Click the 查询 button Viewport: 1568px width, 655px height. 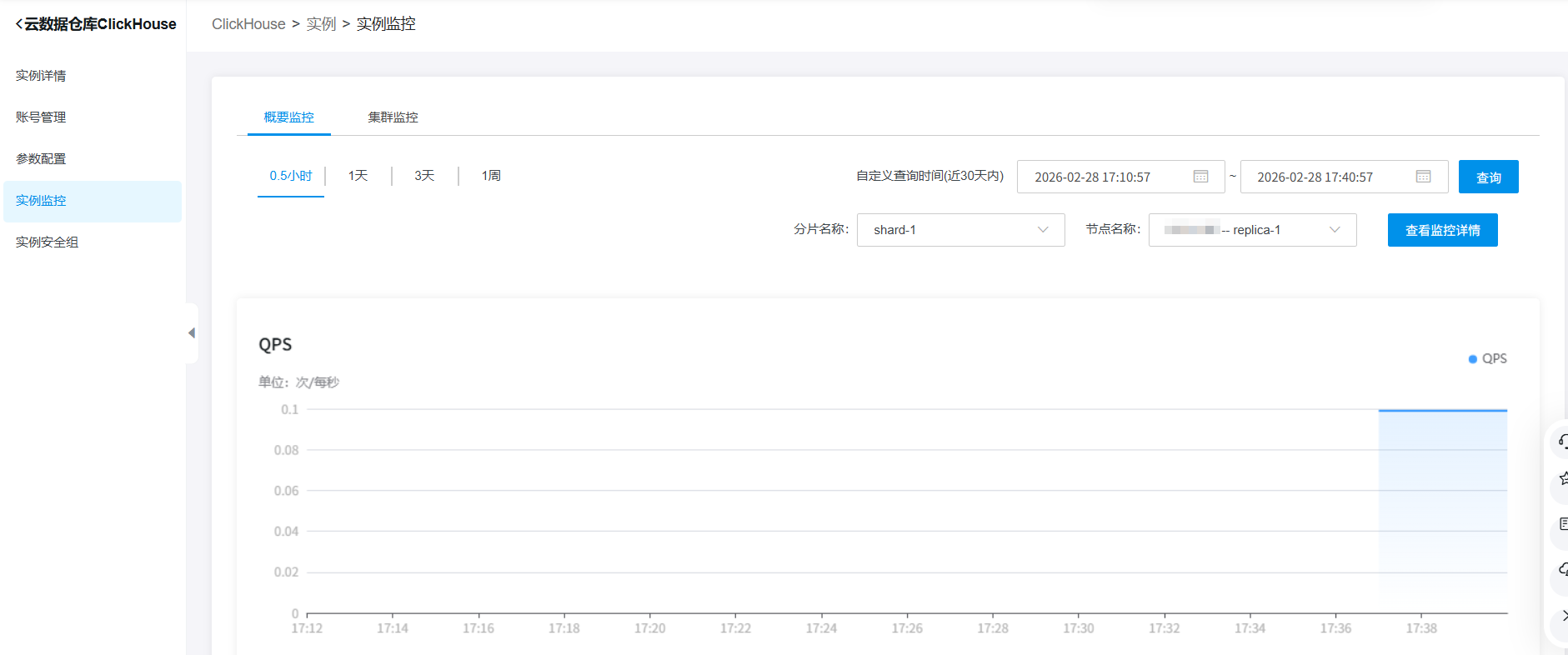tap(1488, 177)
